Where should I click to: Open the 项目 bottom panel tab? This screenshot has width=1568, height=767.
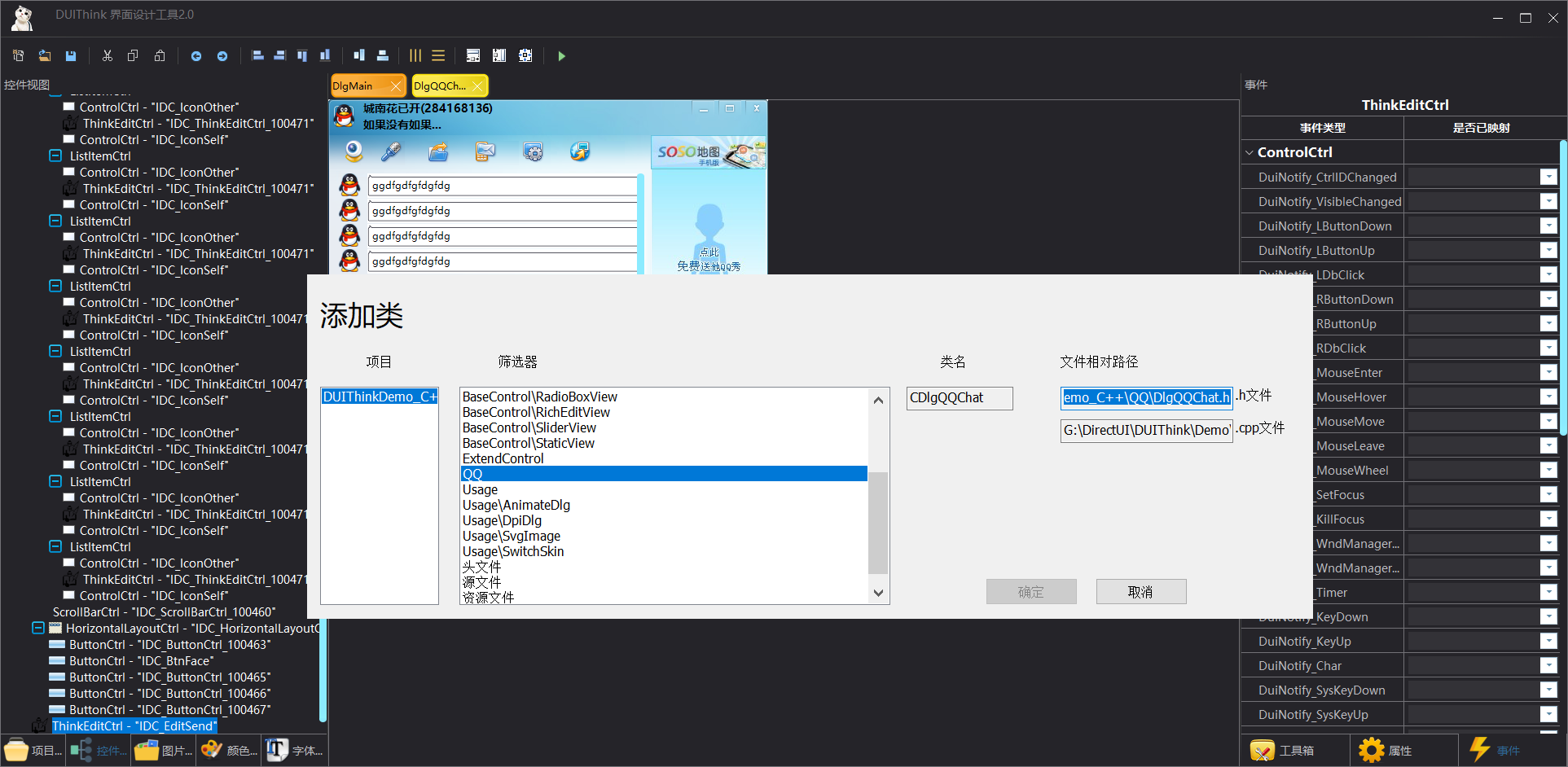click(33, 750)
